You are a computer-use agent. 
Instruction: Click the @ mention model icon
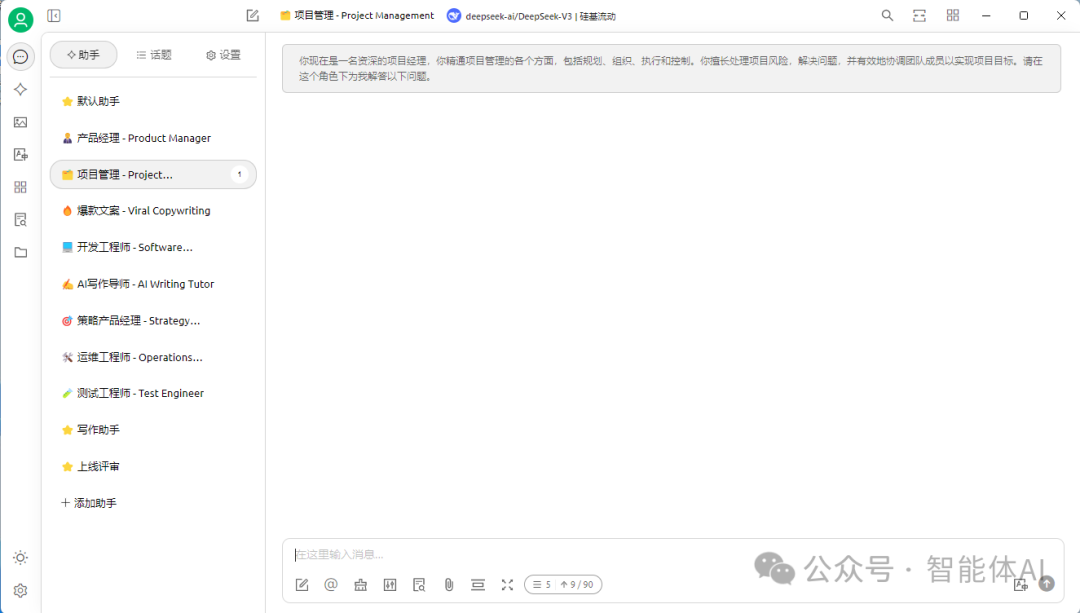tap(331, 585)
